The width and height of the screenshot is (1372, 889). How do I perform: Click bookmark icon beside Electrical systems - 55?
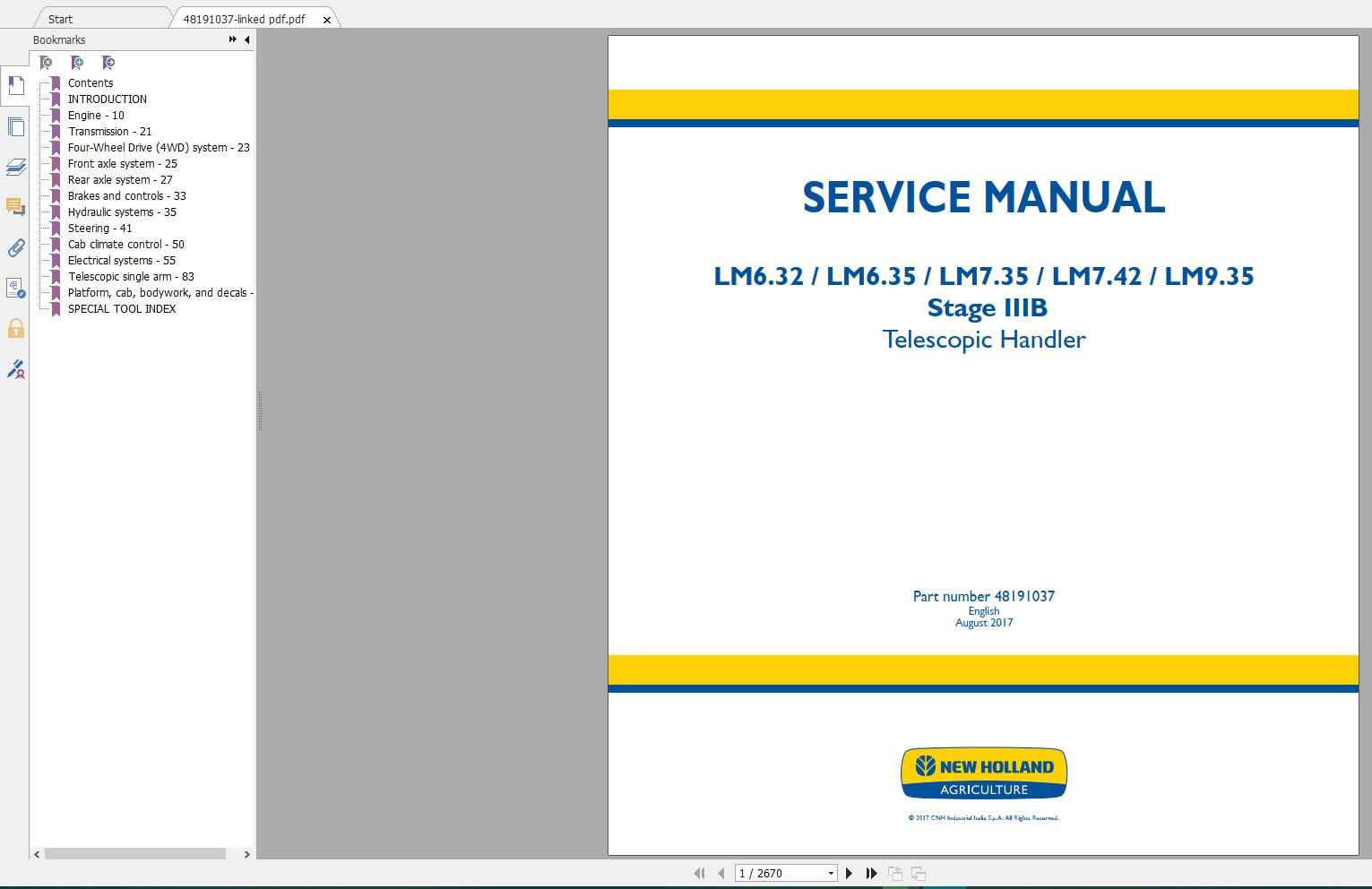click(x=56, y=261)
